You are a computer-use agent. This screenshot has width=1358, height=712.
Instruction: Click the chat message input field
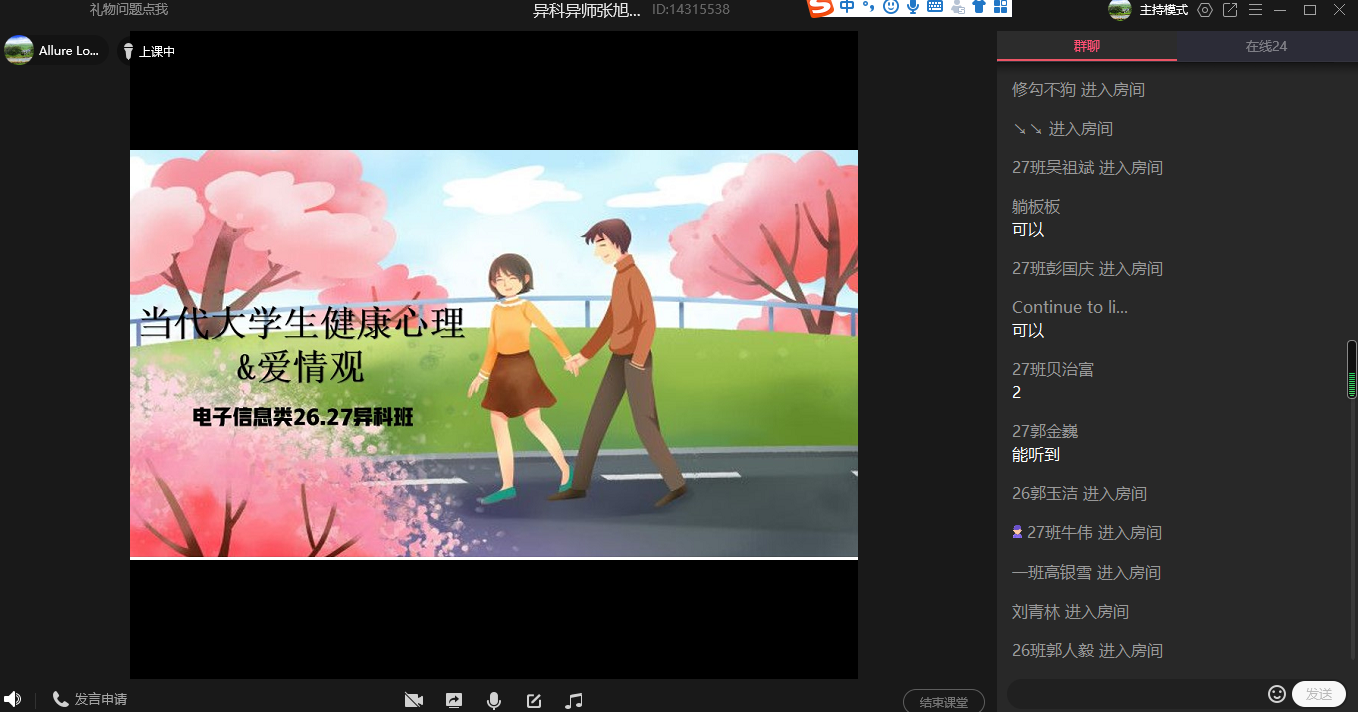coord(1135,694)
